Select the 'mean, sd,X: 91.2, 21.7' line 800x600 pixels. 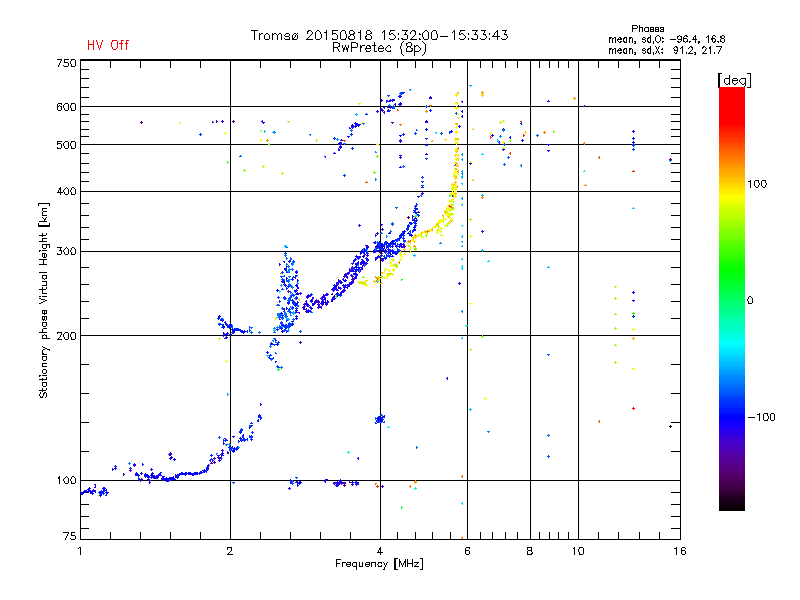coord(665,50)
